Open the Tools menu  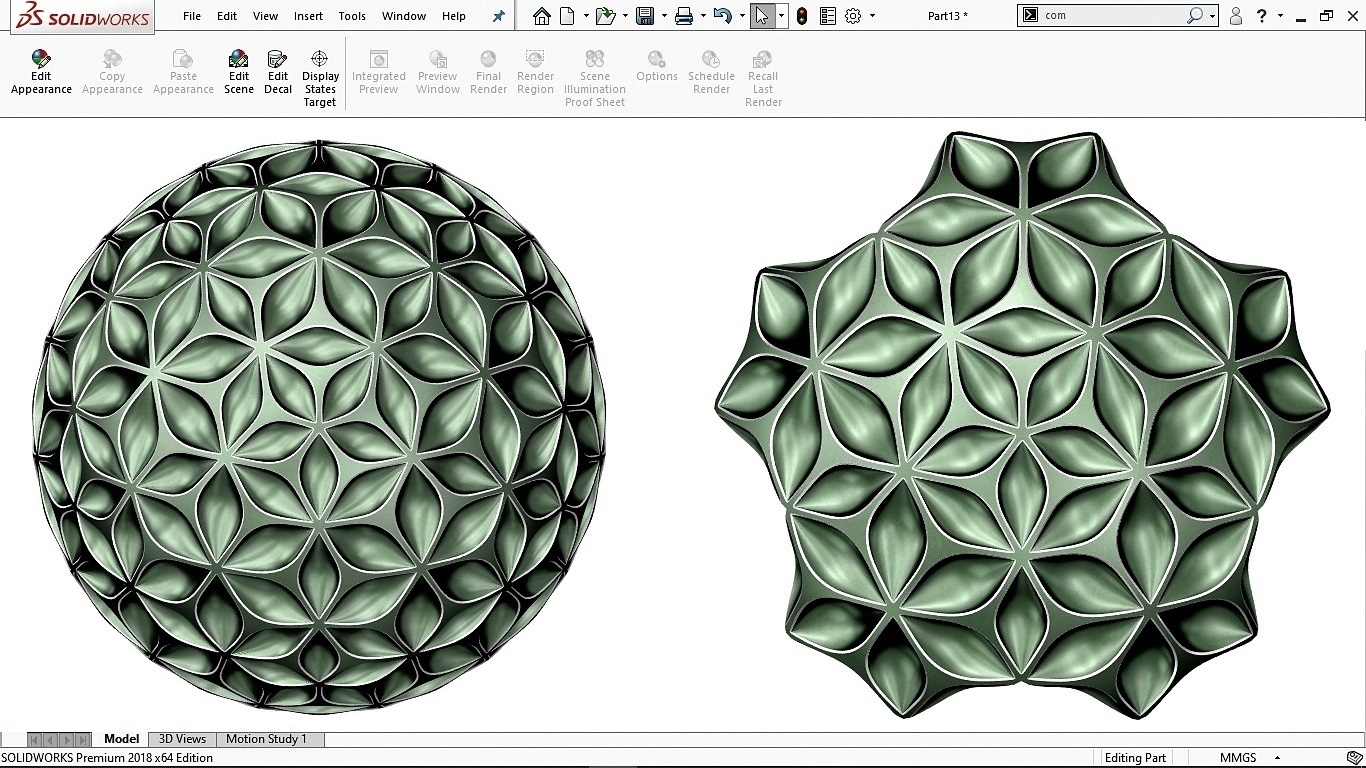tap(352, 16)
